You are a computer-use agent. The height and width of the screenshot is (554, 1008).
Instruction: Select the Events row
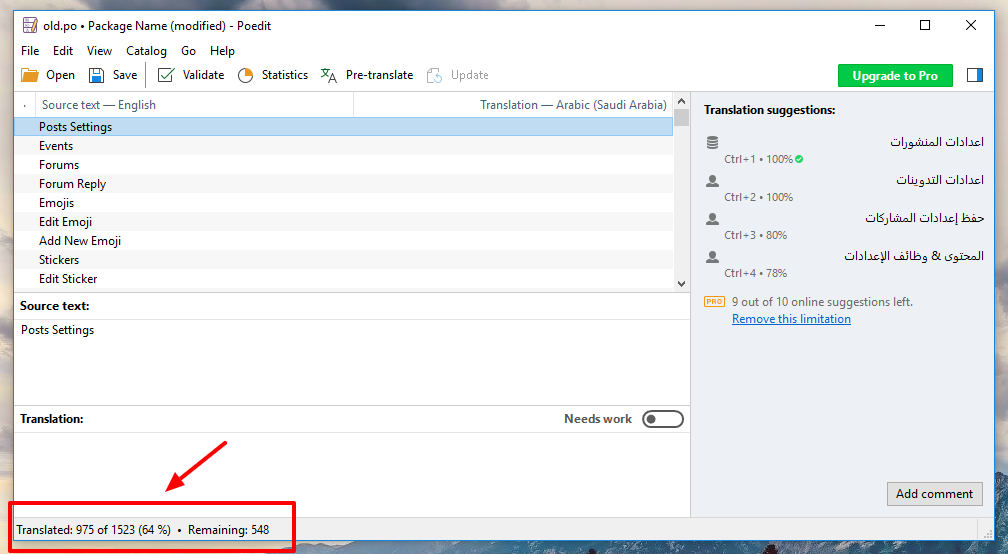click(343, 146)
